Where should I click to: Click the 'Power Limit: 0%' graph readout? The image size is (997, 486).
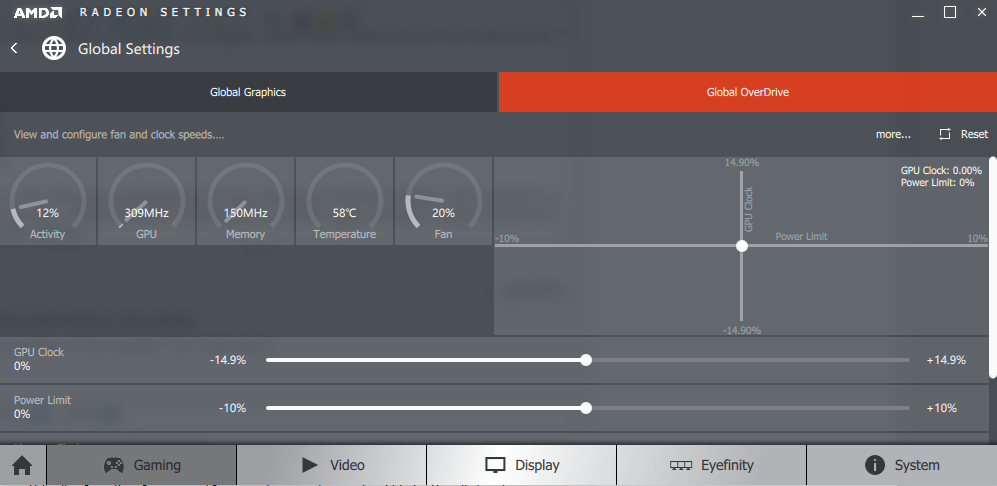coord(937,183)
